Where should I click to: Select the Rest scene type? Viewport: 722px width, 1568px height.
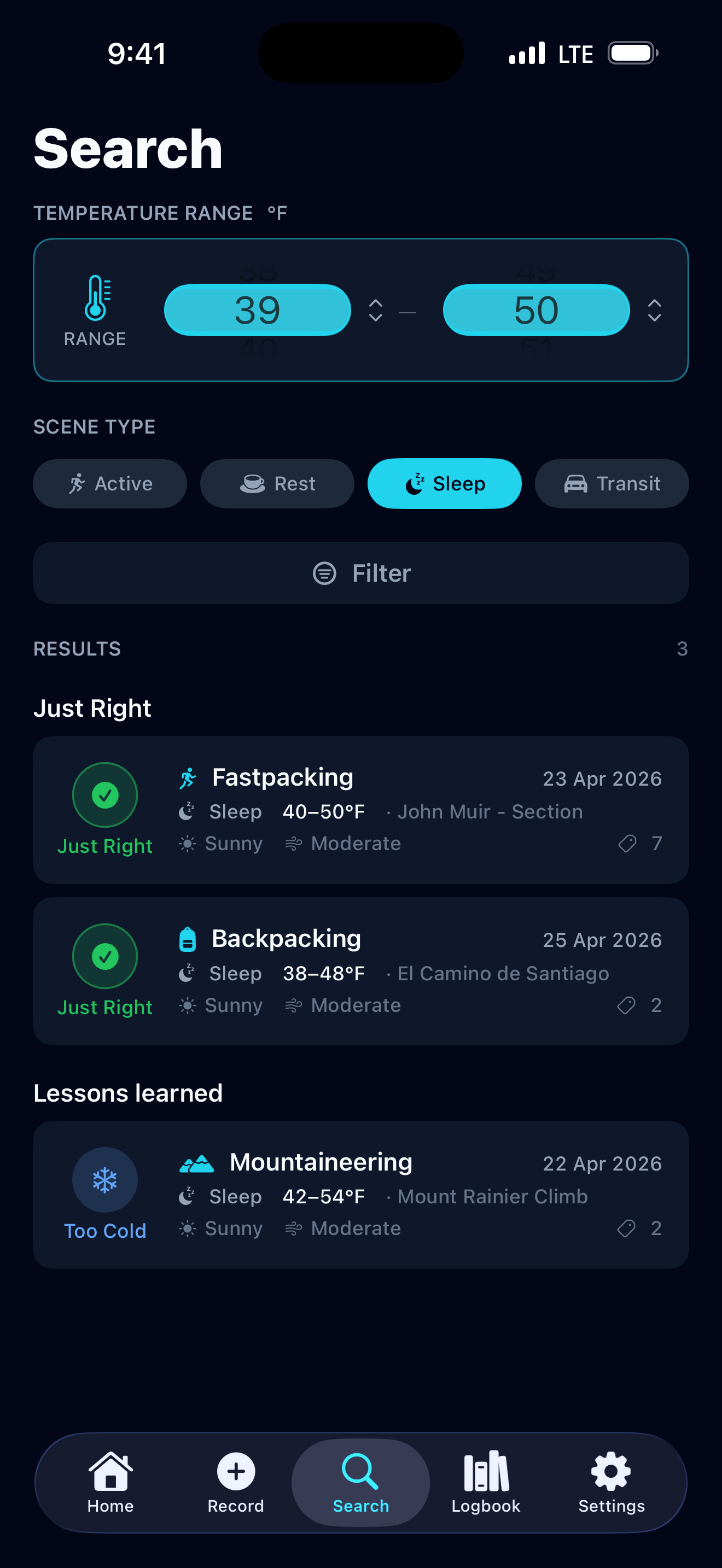point(277,484)
